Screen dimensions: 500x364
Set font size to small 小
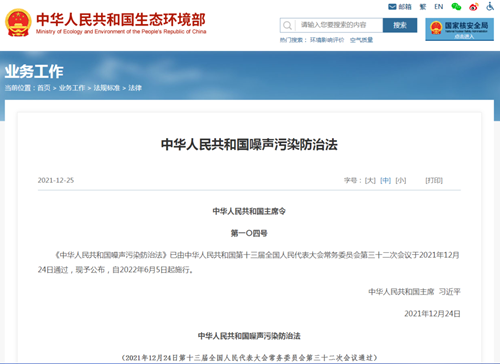401,180
